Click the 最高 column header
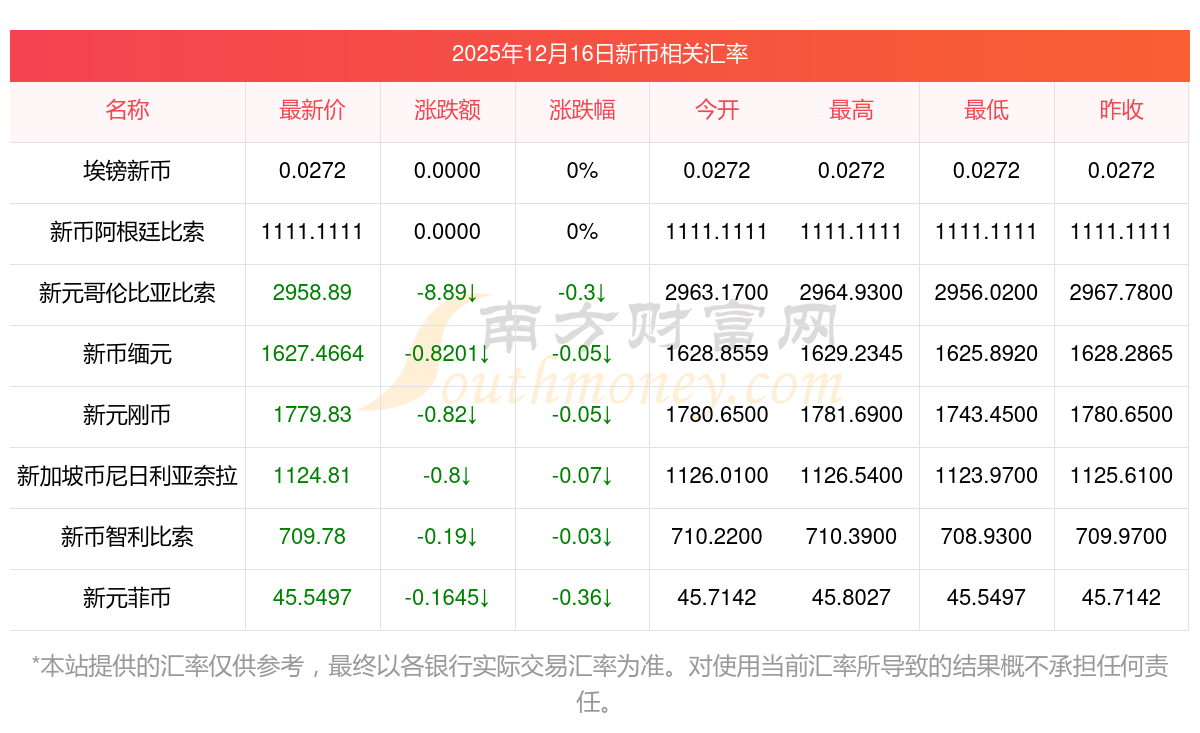This screenshot has height=733, width=1200. point(851,110)
